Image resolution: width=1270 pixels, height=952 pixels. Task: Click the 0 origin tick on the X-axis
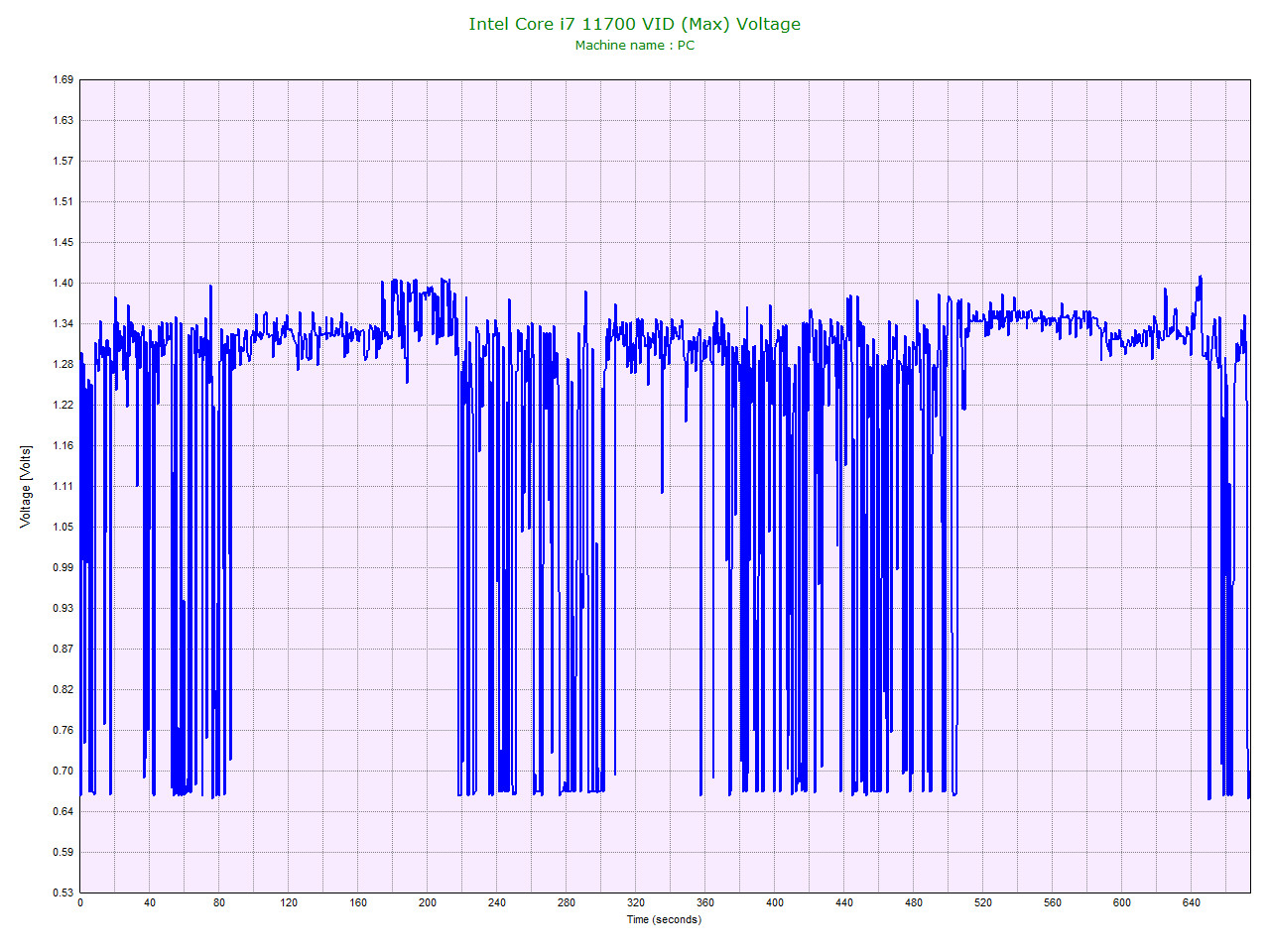(80, 903)
